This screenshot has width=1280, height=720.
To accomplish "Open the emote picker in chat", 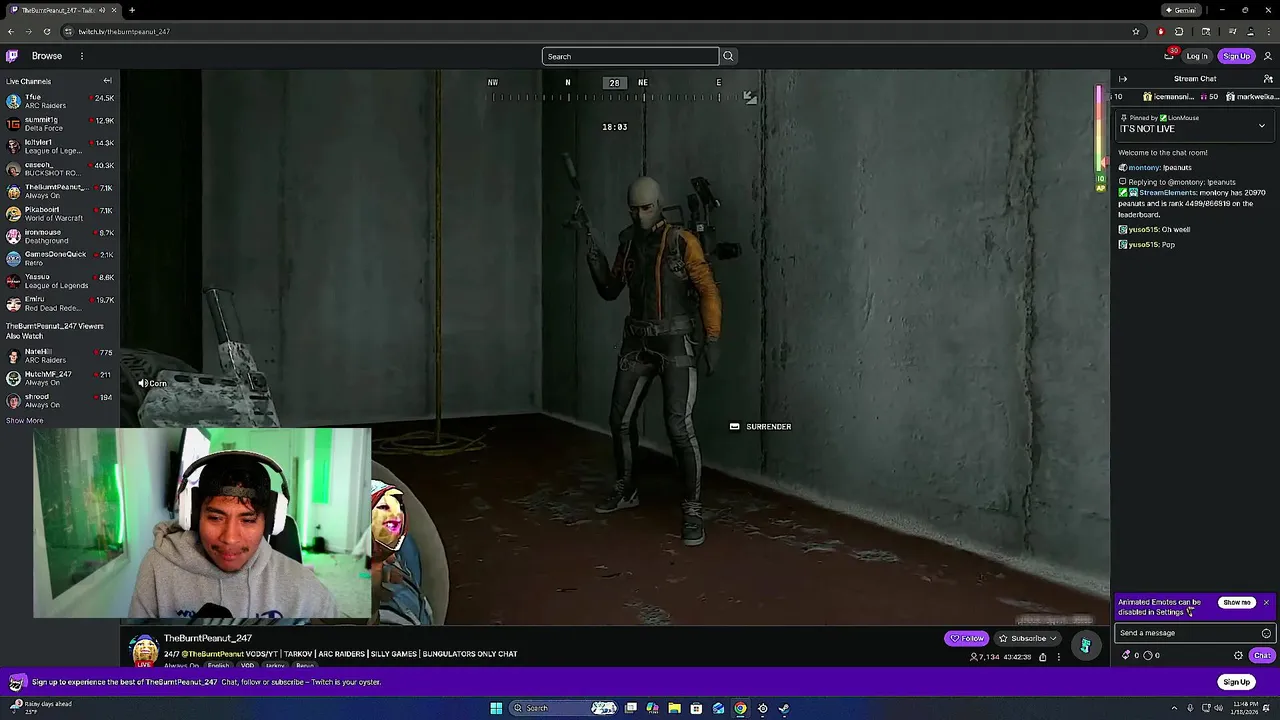I will pos(1266,633).
